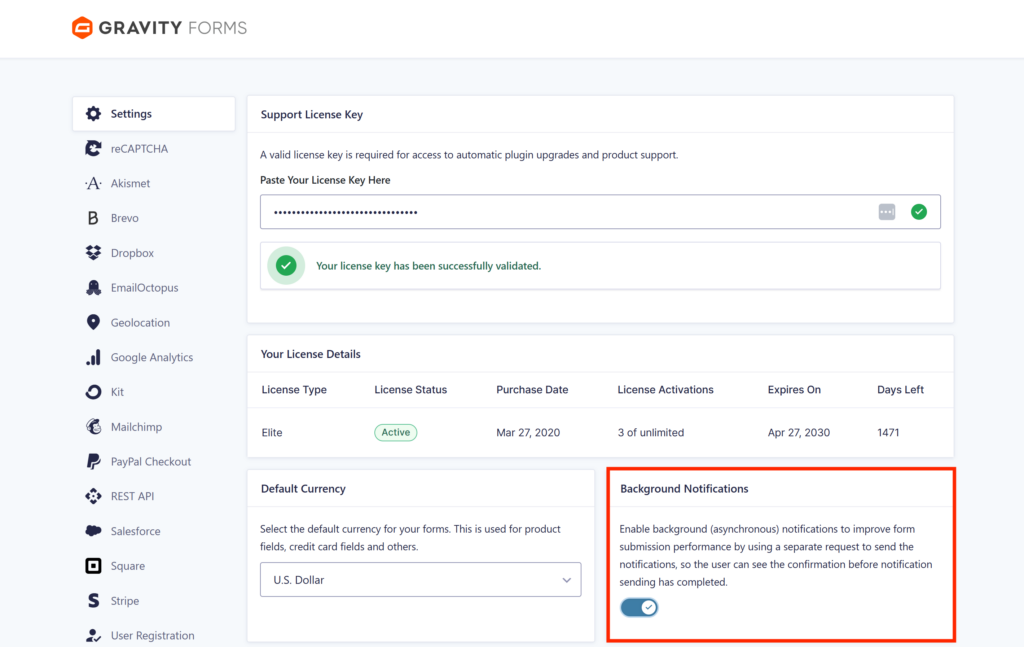1024x647 pixels.
Task: Click the Dropbox add-on icon
Action: click(x=93, y=252)
